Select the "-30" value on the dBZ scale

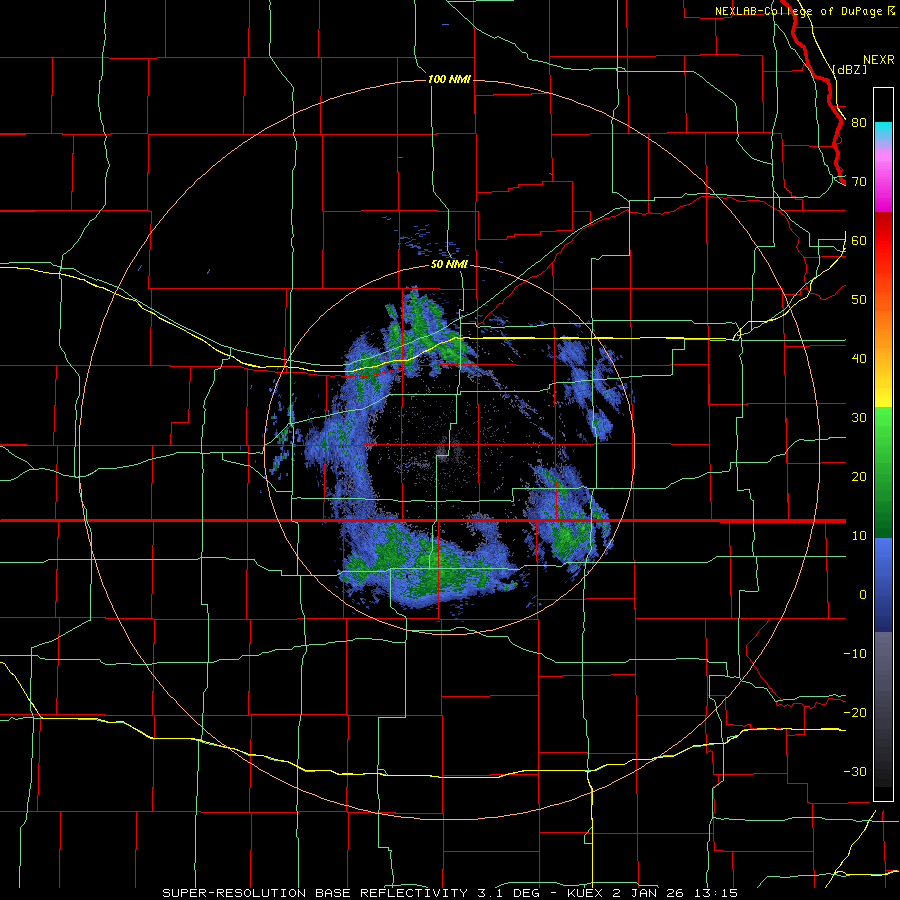coord(855,771)
